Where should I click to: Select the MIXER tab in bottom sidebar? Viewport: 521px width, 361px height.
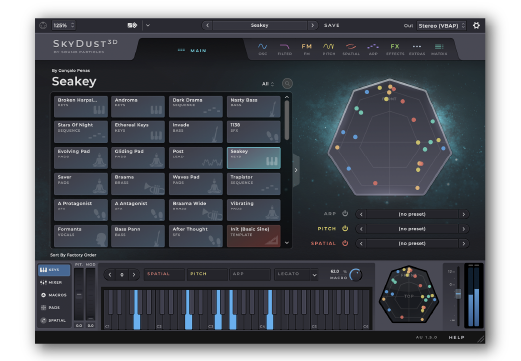(x=54, y=282)
